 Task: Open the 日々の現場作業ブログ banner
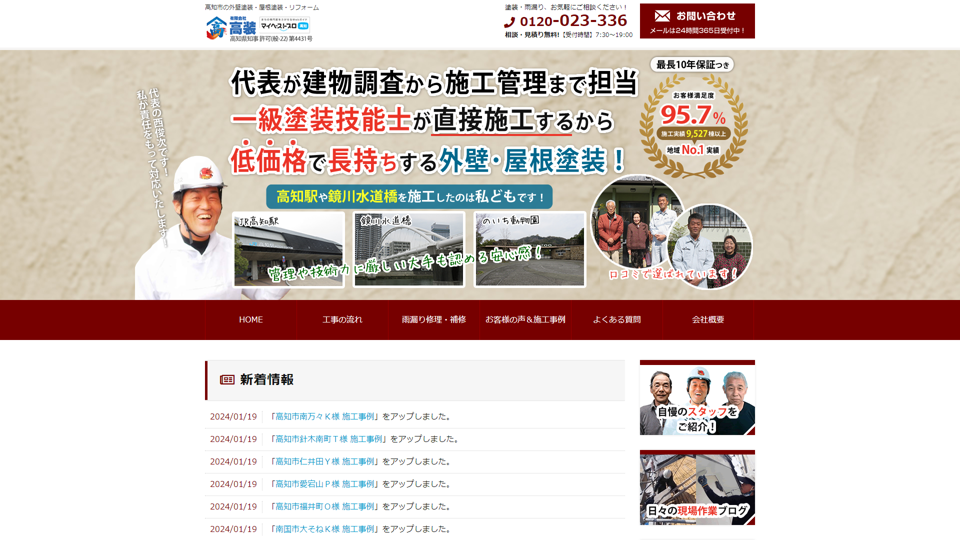click(x=697, y=488)
